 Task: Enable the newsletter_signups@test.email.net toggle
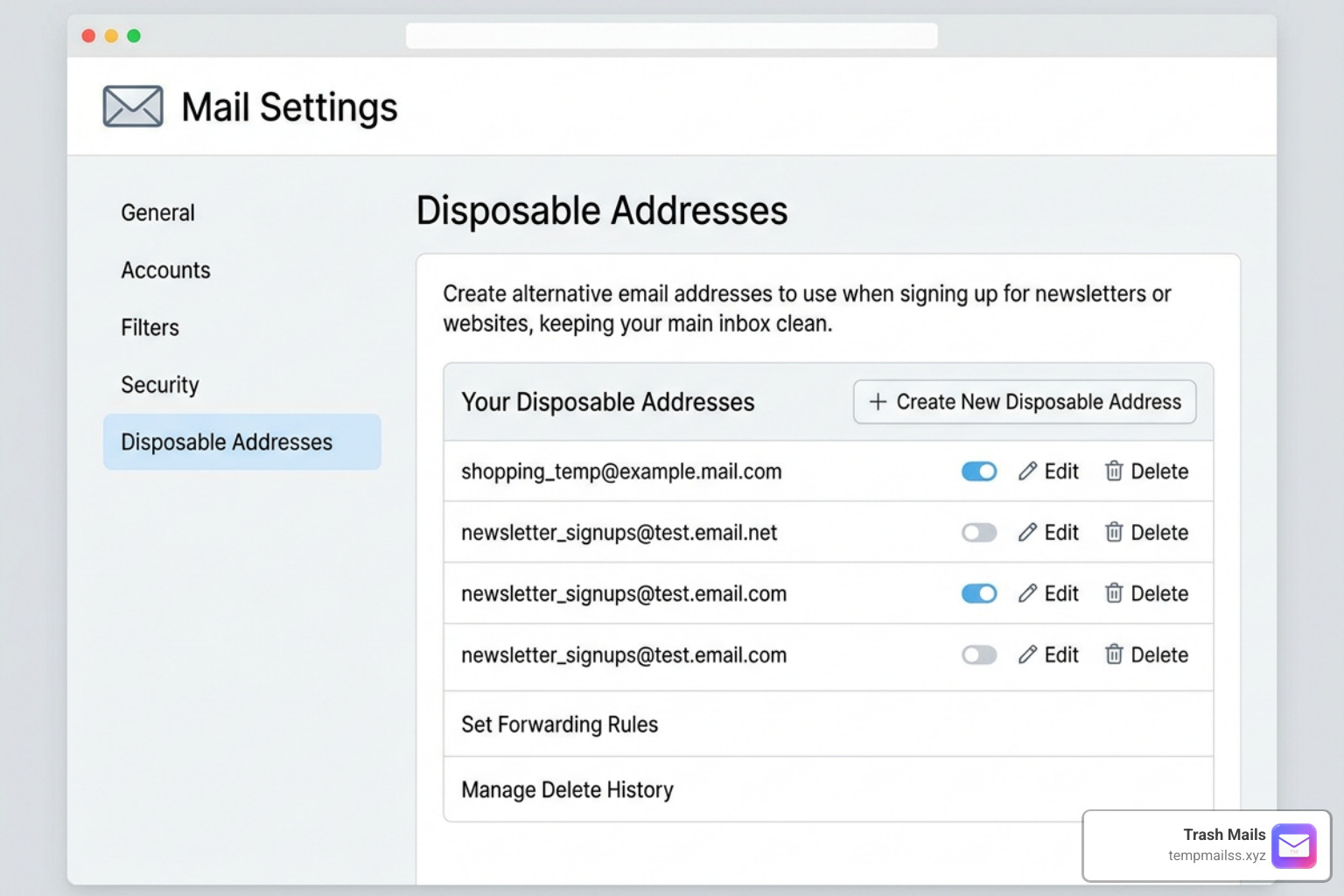[979, 533]
